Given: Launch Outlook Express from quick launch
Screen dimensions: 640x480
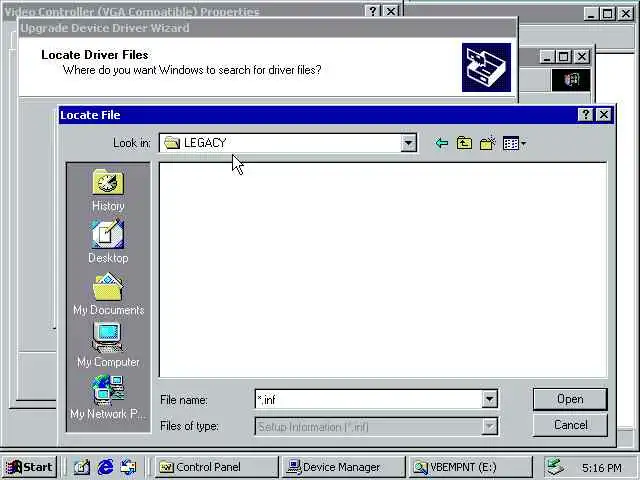Looking at the screenshot, I should click(129, 467).
